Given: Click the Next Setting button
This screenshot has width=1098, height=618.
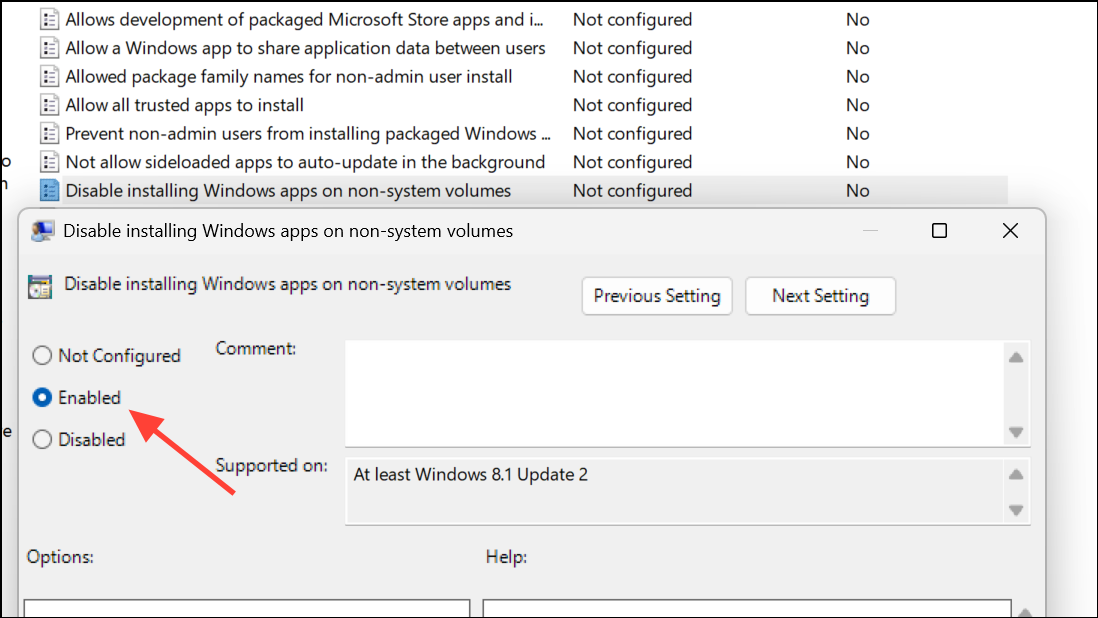Looking at the screenshot, I should [820, 296].
